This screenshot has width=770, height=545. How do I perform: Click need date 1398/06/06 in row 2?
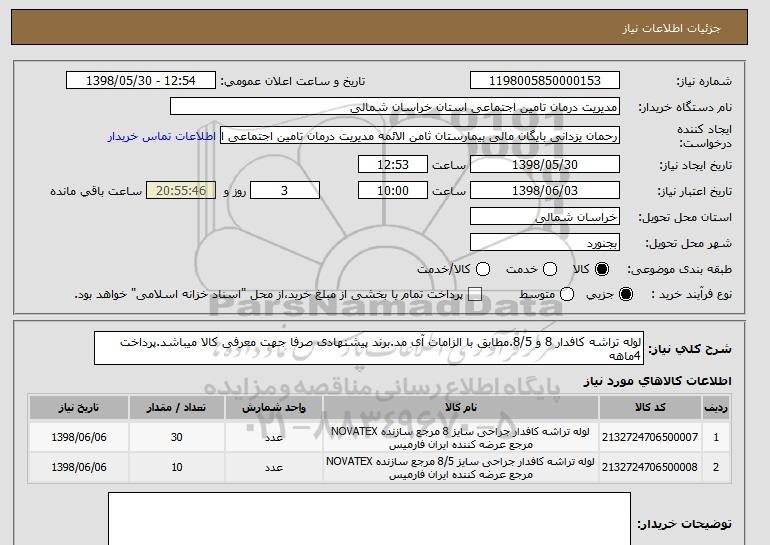pyautogui.click(x=79, y=467)
